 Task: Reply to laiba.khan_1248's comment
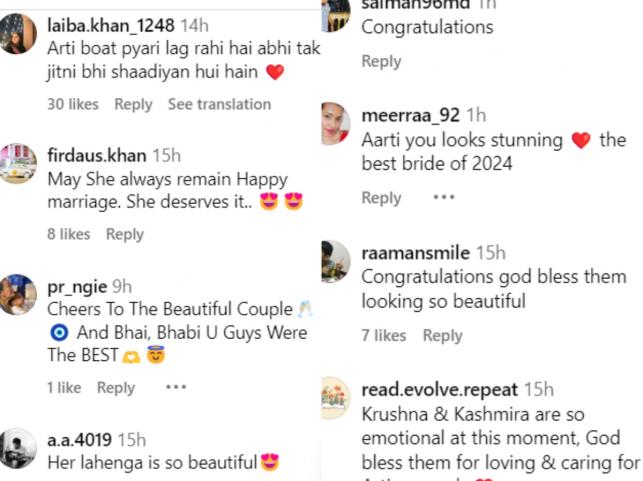(x=133, y=104)
